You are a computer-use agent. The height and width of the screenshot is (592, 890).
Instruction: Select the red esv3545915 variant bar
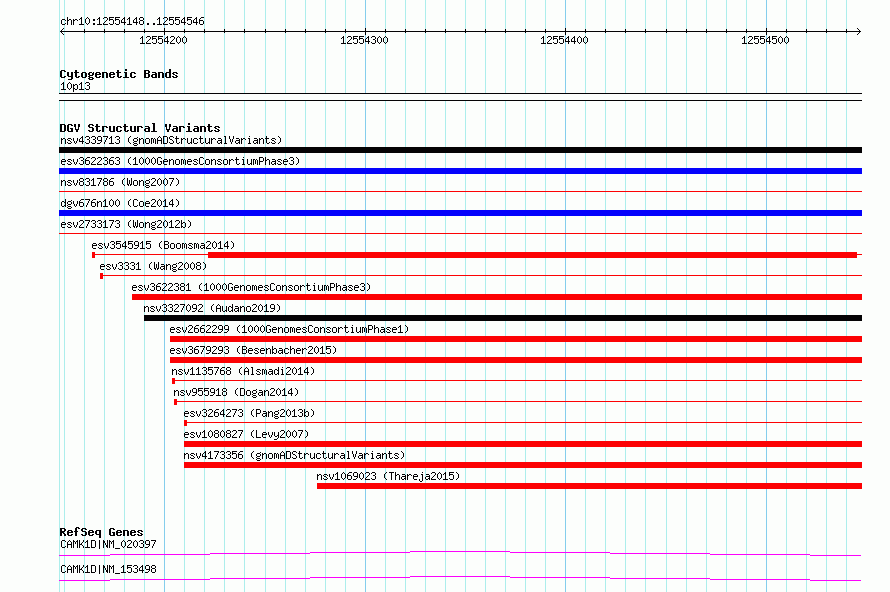532,255
